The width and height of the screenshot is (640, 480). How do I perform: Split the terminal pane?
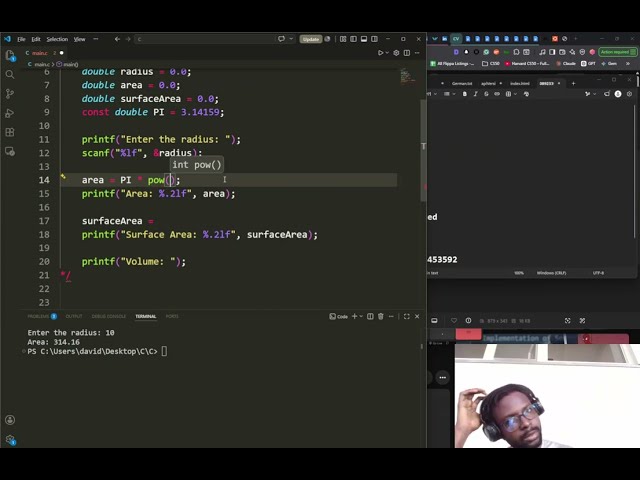pyautogui.click(x=370, y=316)
